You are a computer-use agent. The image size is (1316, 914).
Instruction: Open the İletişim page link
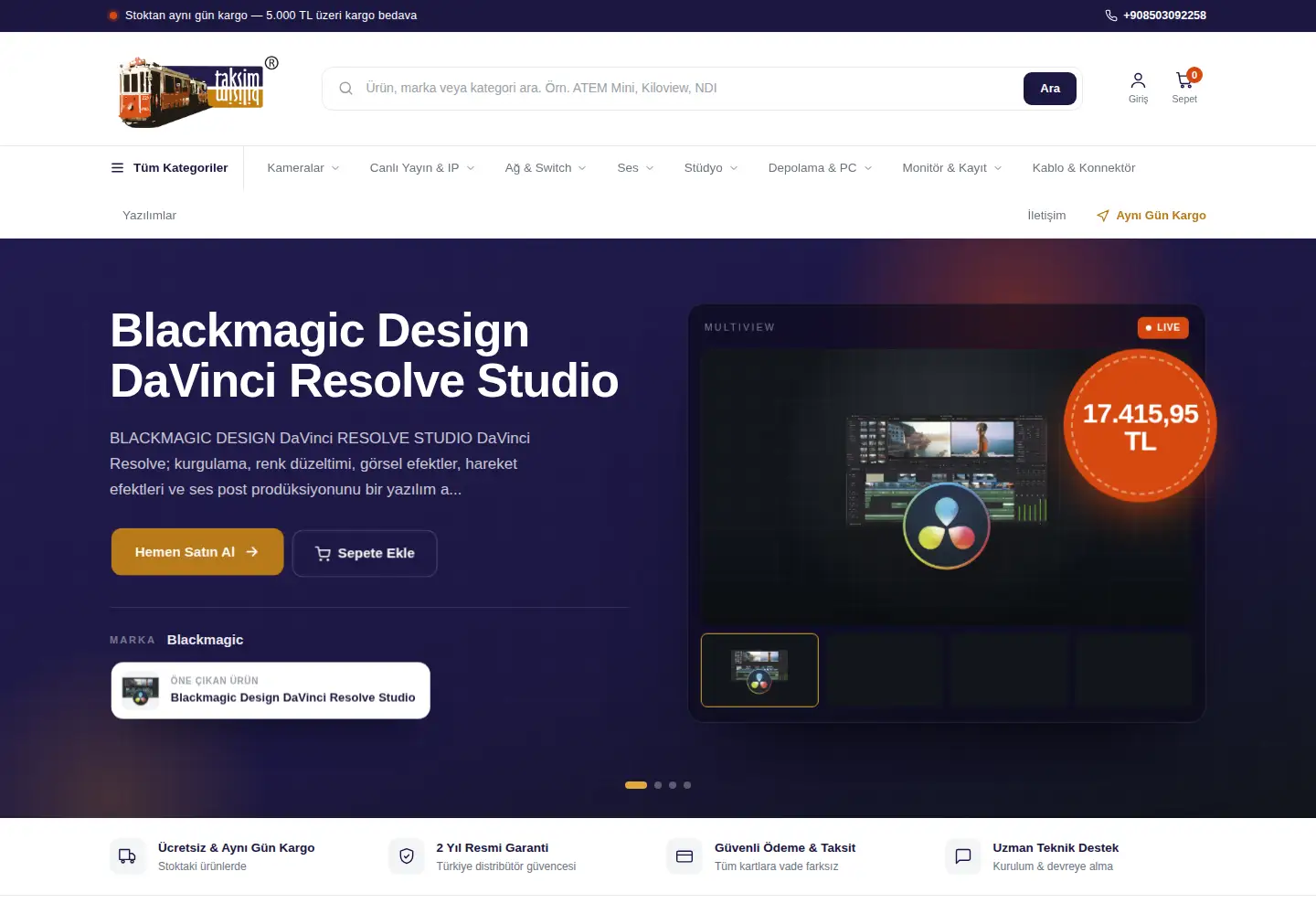[x=1046, y=216]
